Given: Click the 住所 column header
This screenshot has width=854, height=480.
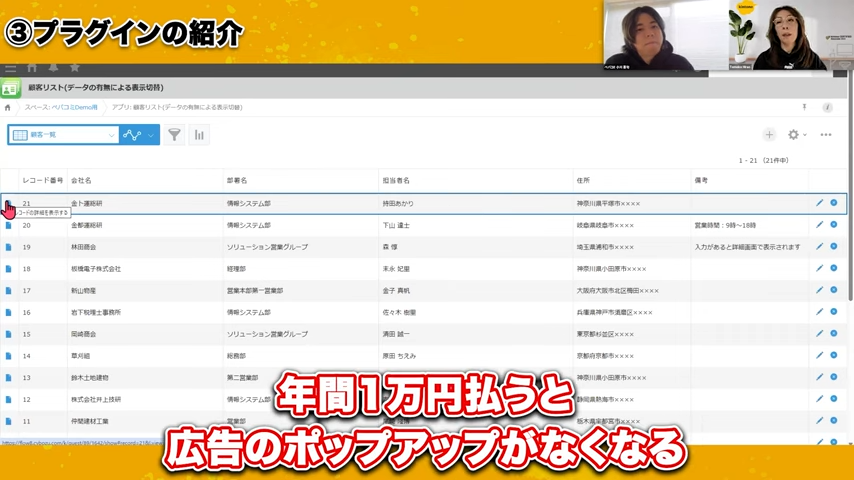Looking at the screenshot, I should [583, 180].
